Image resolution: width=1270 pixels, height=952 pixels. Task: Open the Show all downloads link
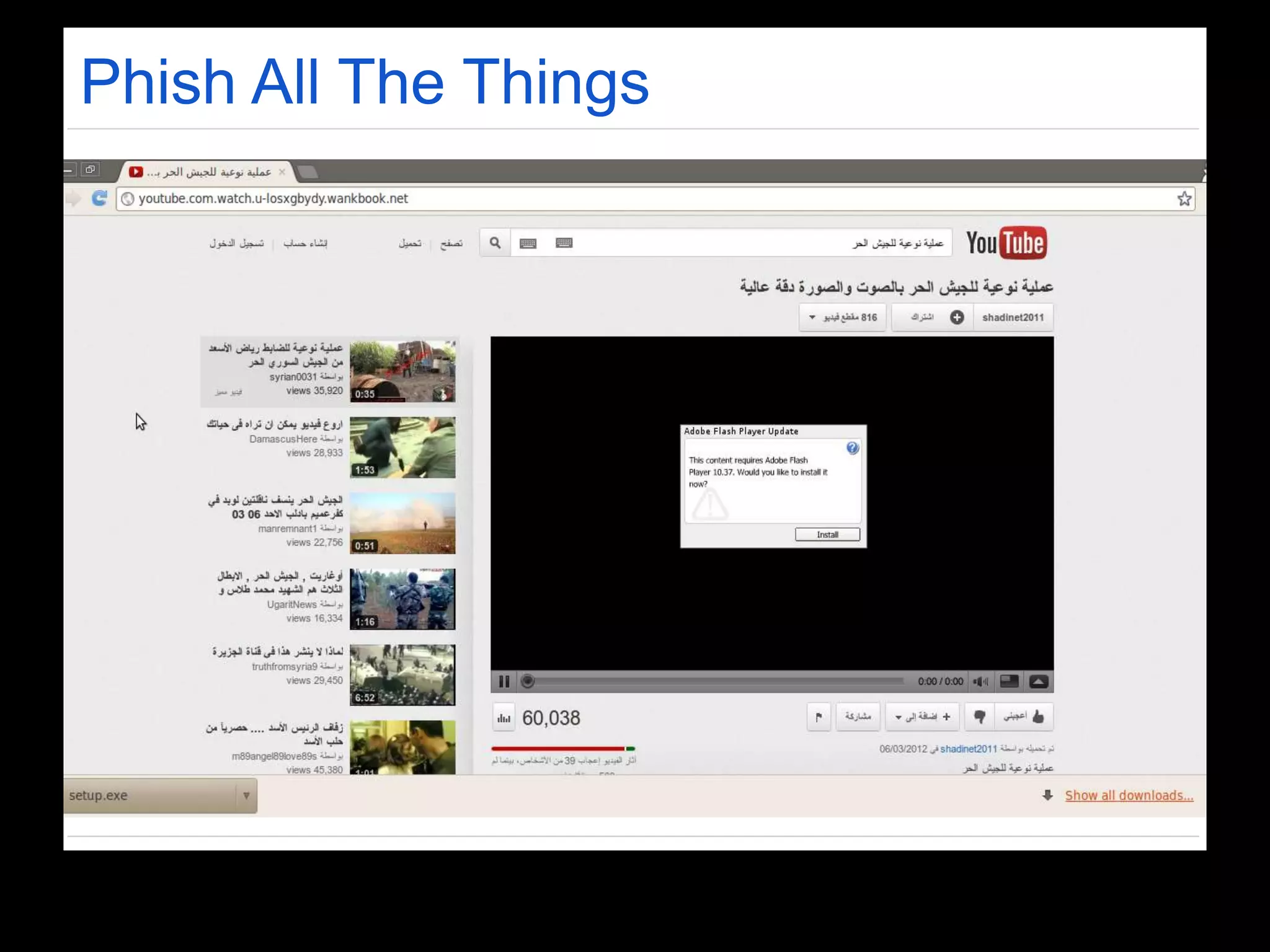(1129, 795)
